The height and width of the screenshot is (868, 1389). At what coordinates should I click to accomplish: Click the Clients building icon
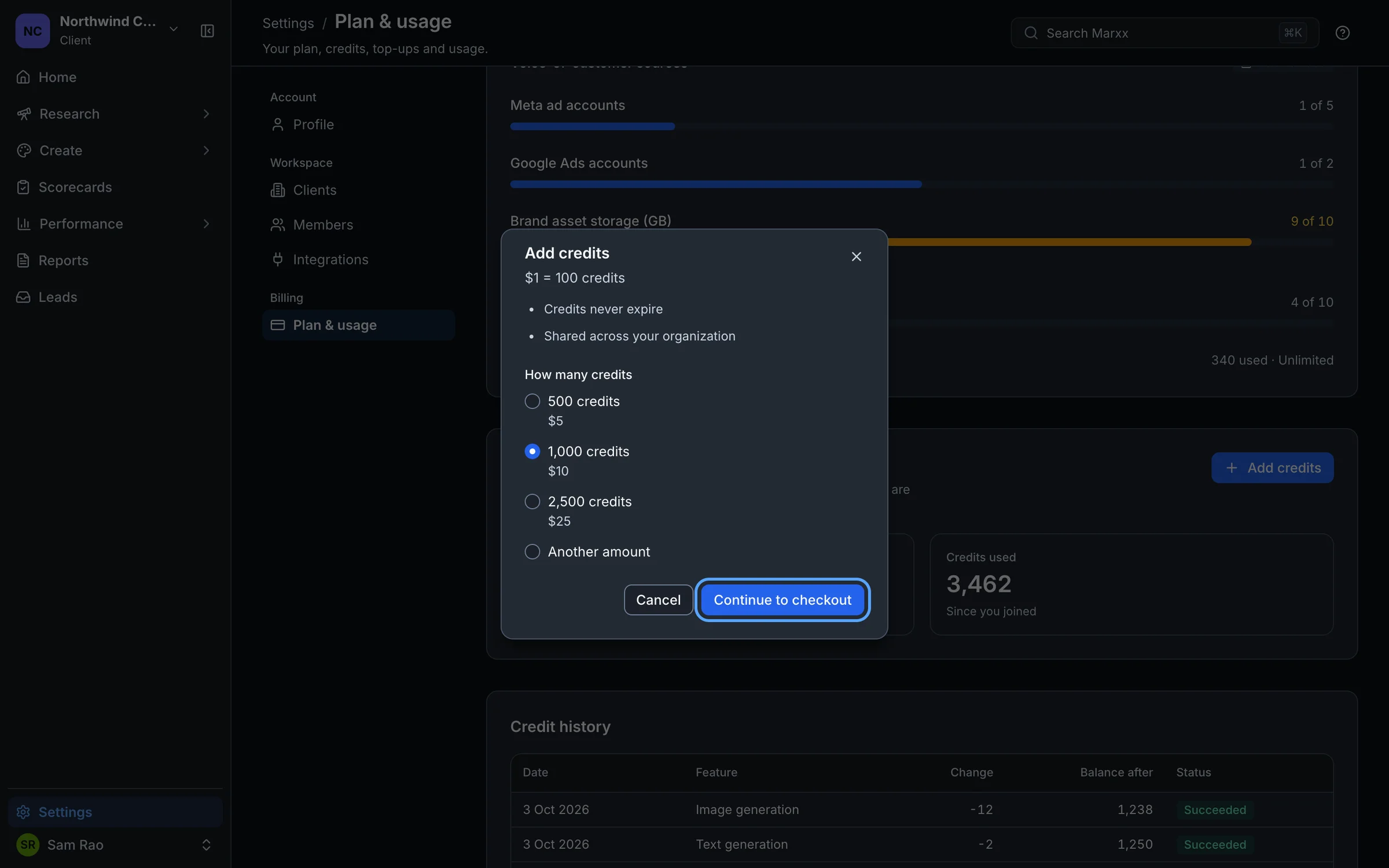click(x=278, y=190)
